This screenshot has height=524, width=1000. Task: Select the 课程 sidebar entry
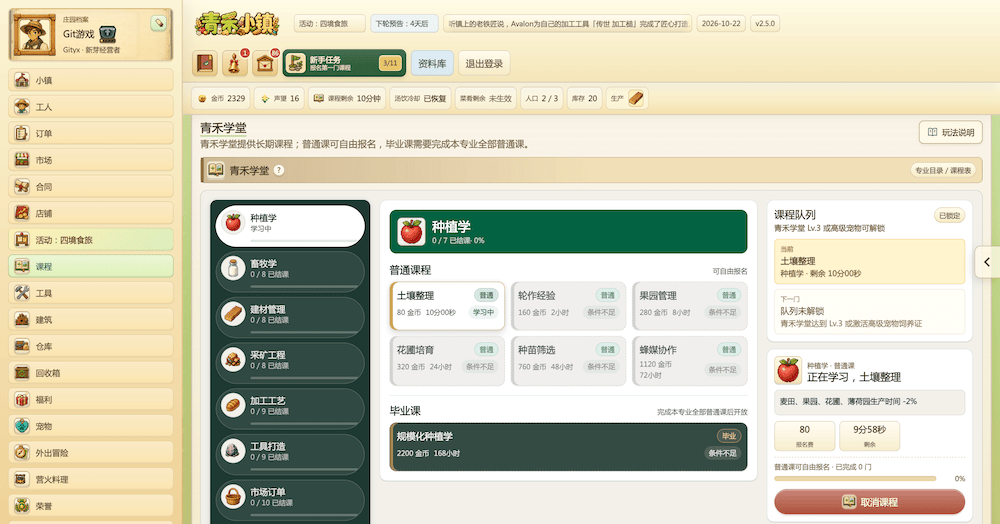click(91, 266)
